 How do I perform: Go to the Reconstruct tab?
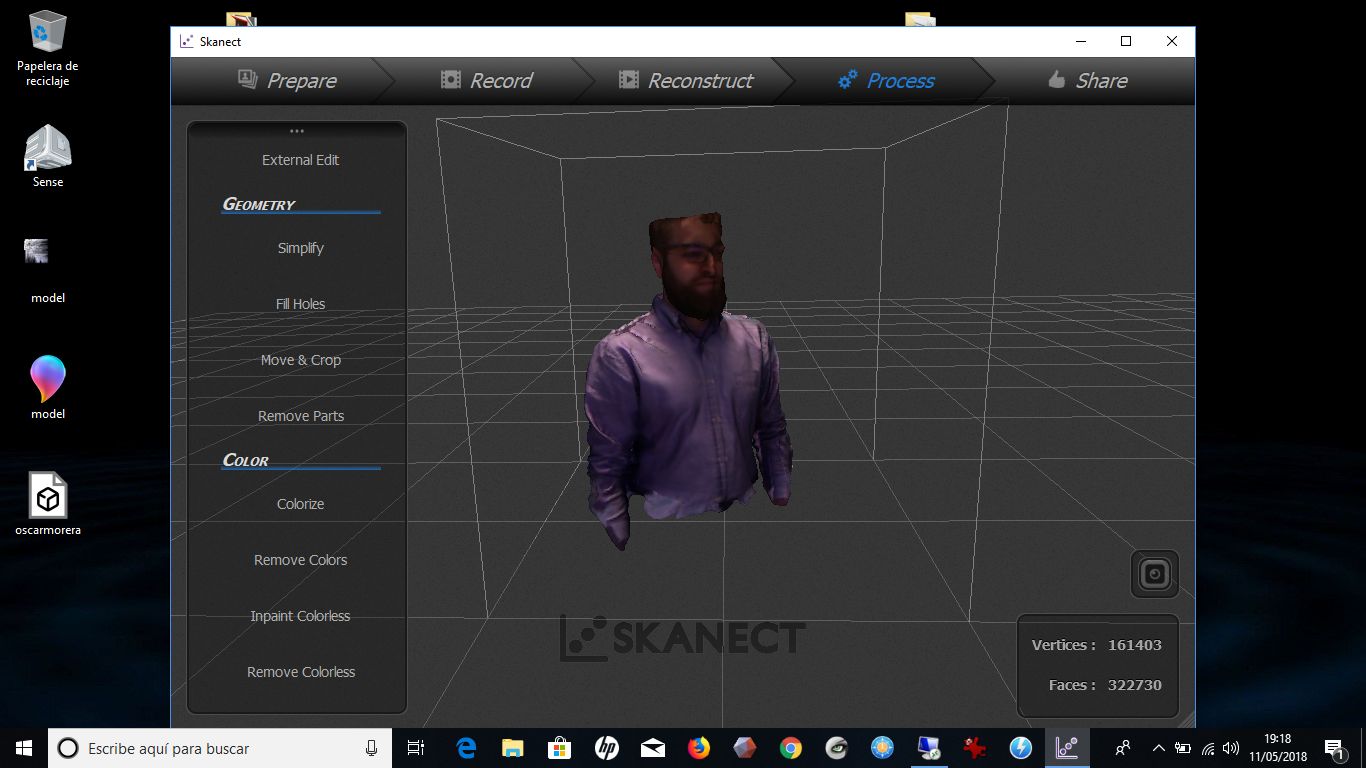[686, 81]
